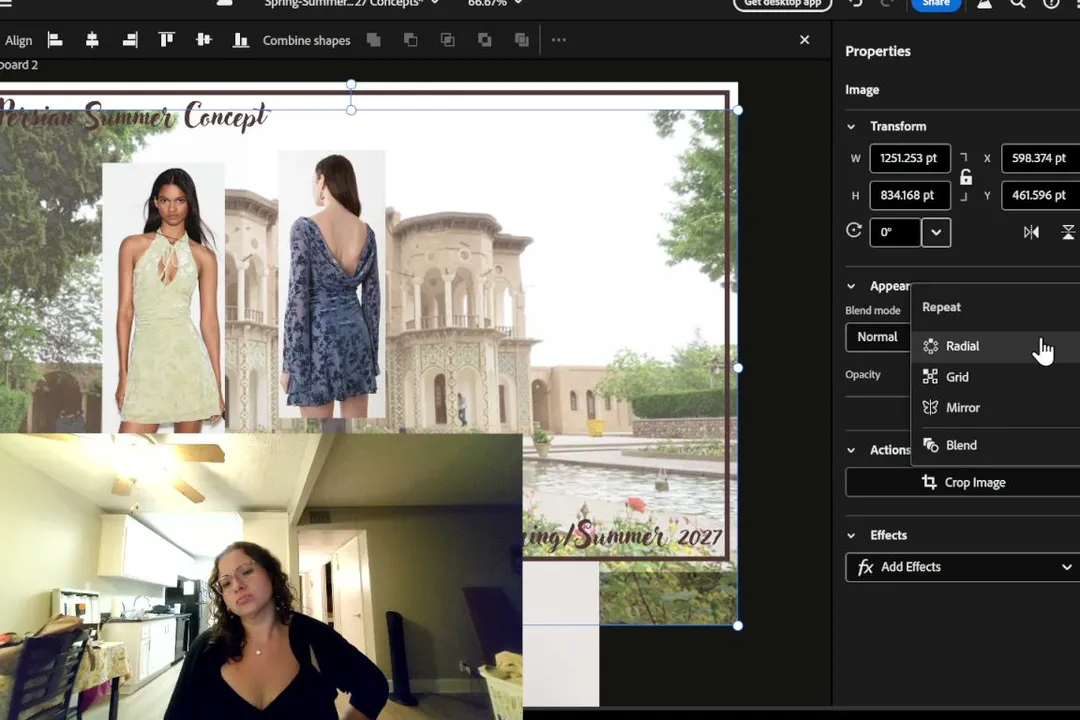Click the fourth Combine shapes icon (Exclude)

pos(485,40)
